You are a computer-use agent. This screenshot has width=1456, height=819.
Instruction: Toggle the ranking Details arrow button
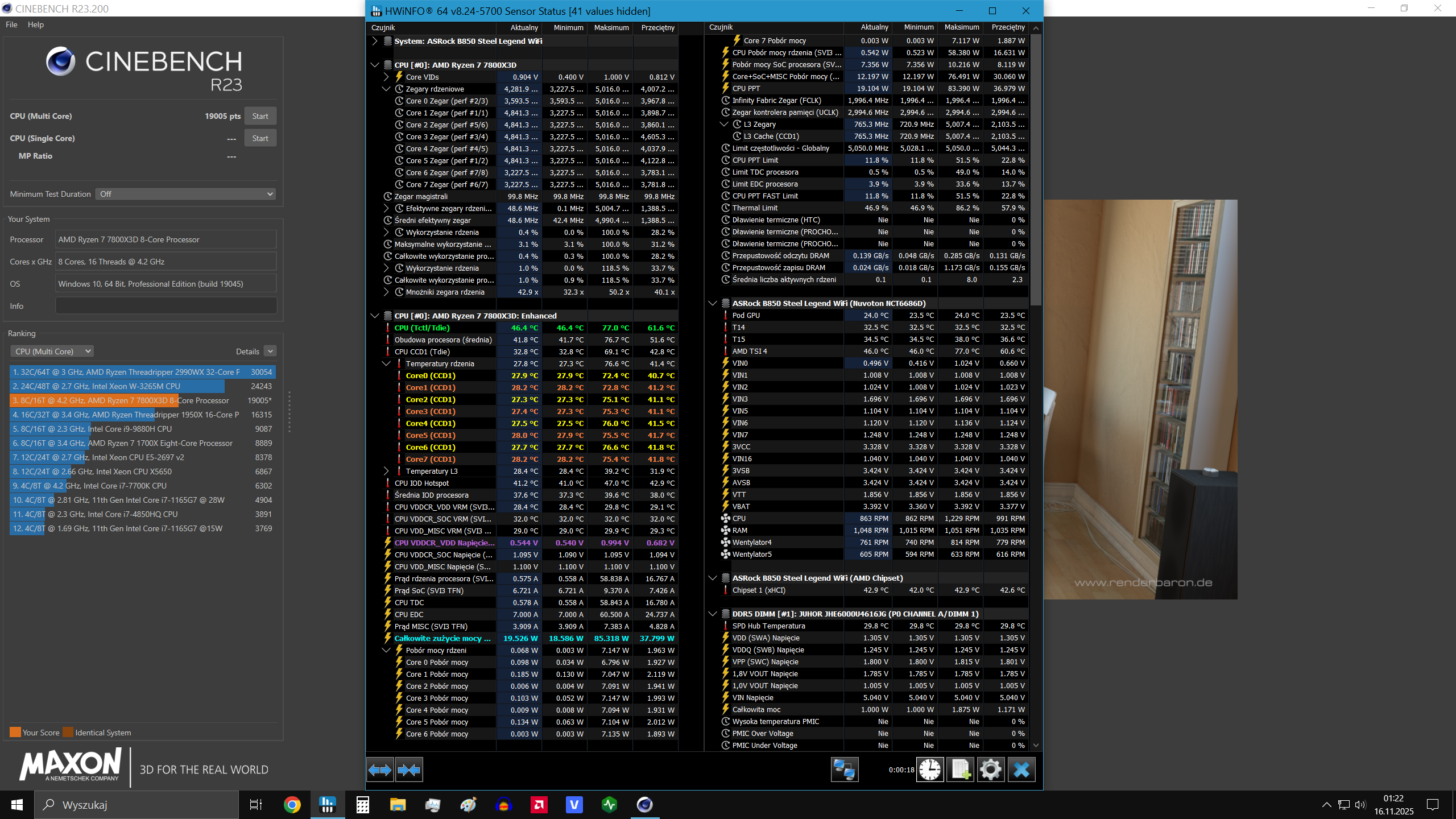271,351
